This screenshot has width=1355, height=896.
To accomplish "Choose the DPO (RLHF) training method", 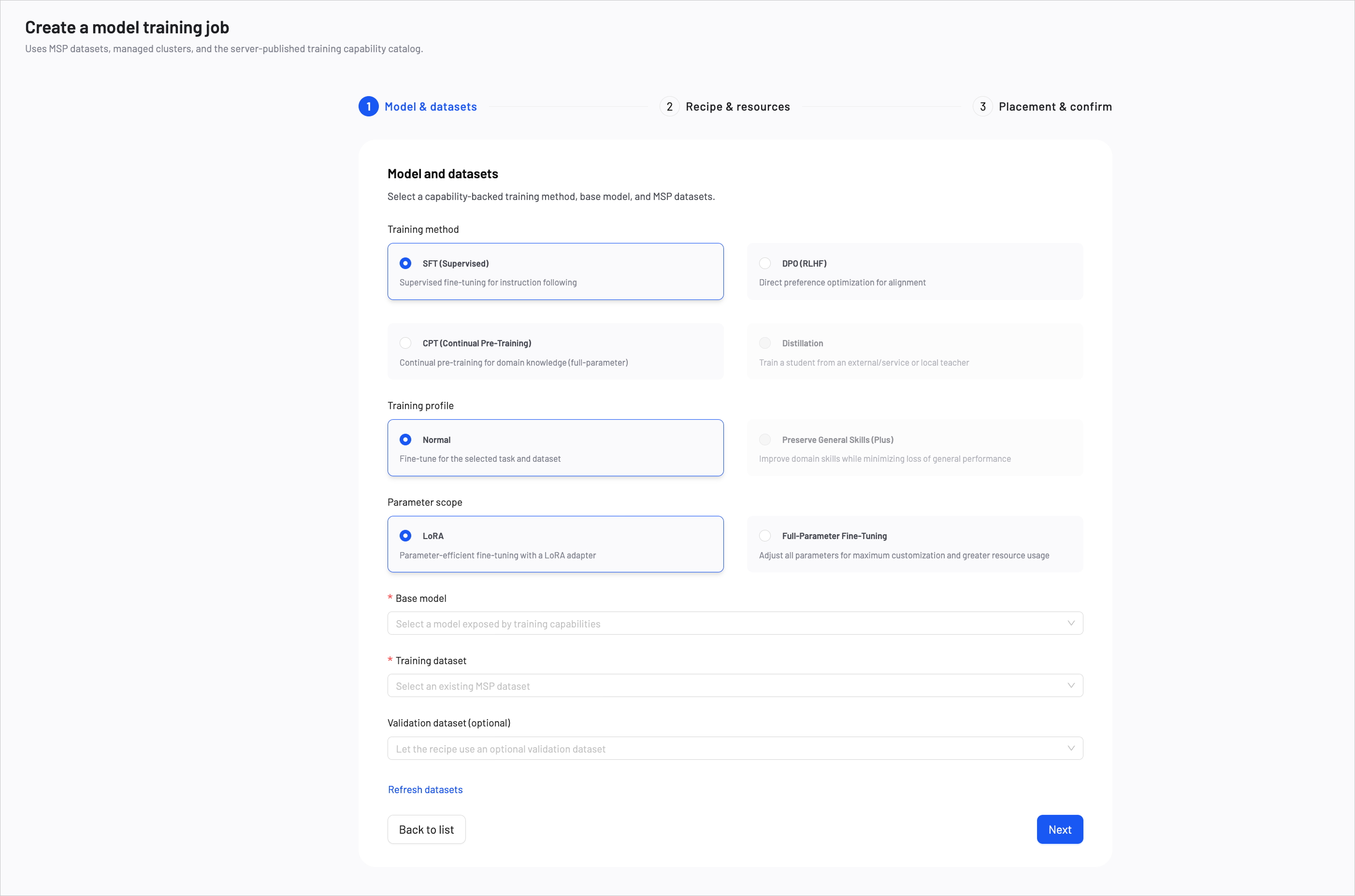I will tap(765, 263).
